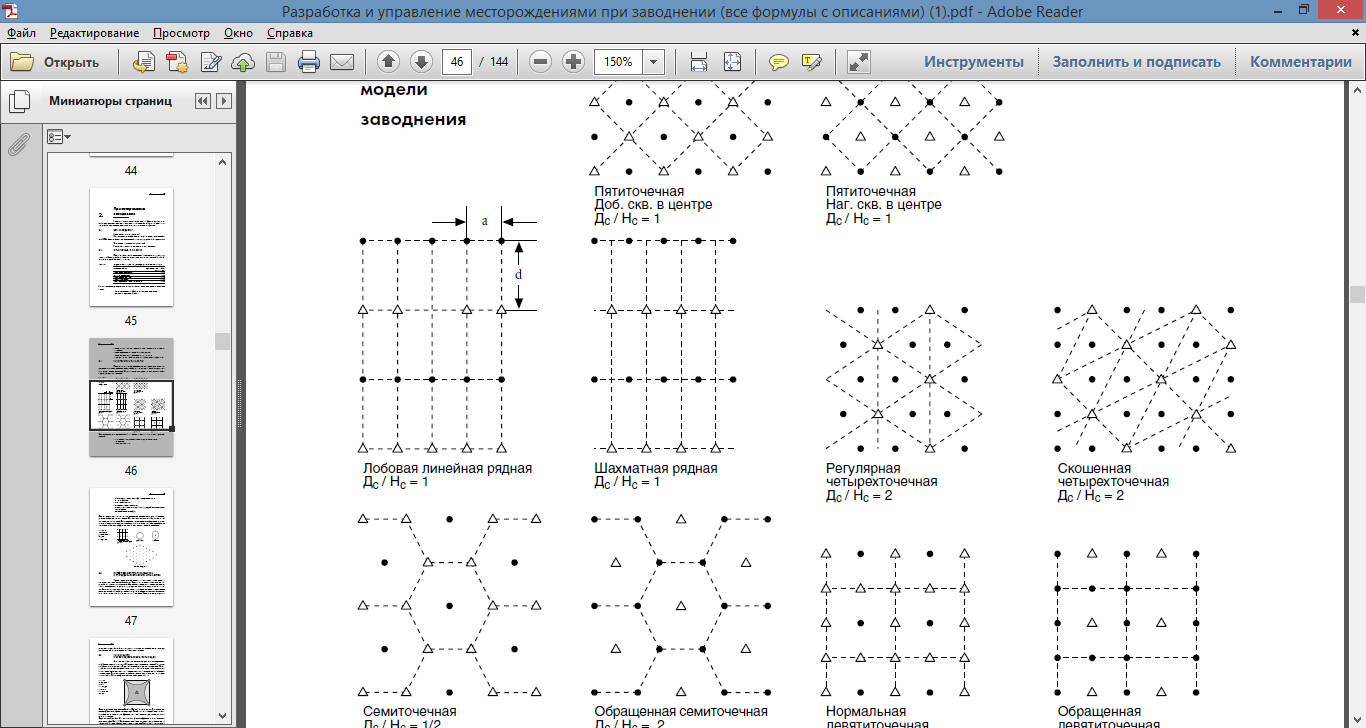
Task: Open the Комментарии pane
Action: (1301, 62)
